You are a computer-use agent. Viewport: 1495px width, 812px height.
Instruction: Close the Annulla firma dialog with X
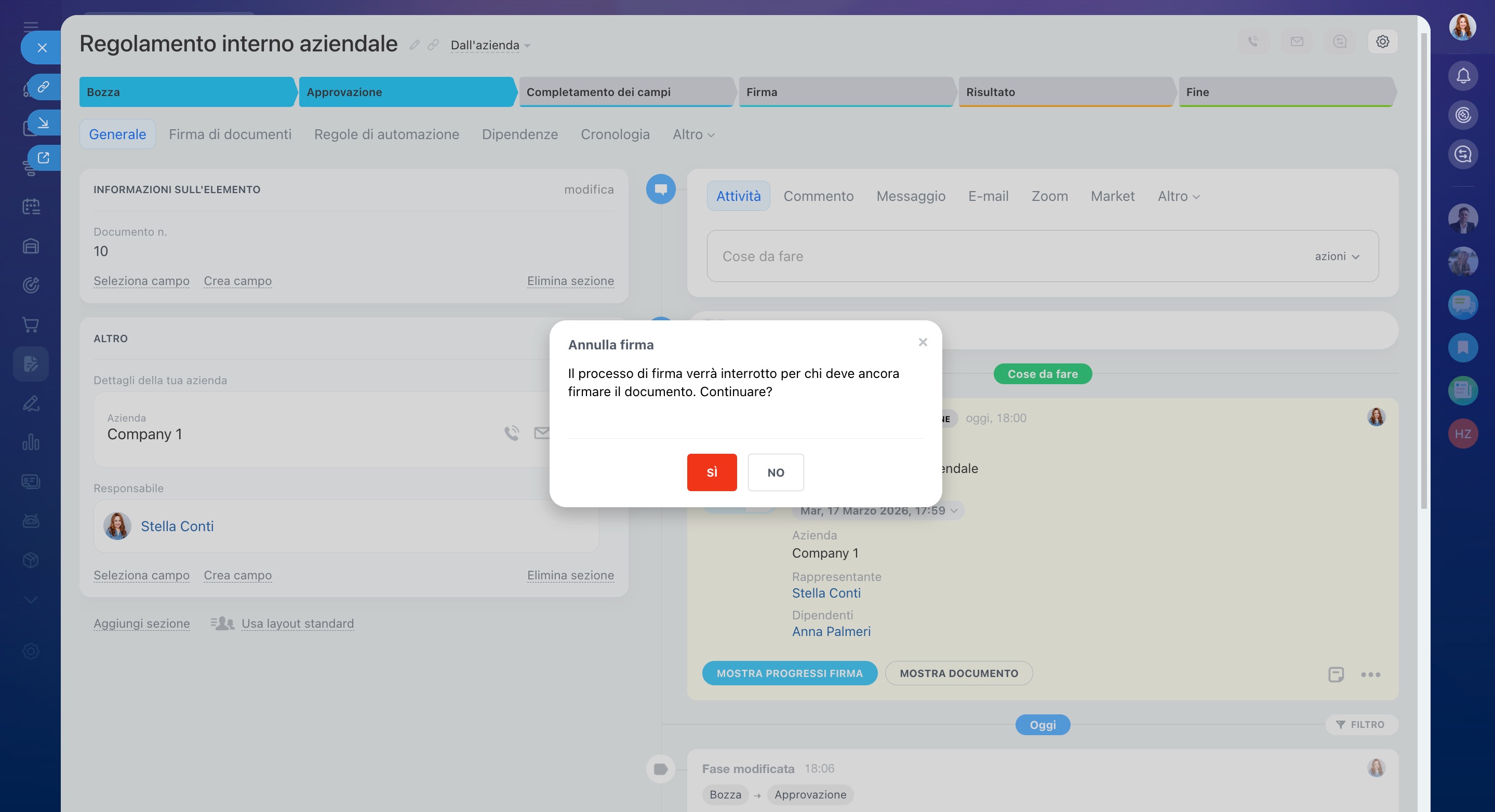tap(923, 342)
